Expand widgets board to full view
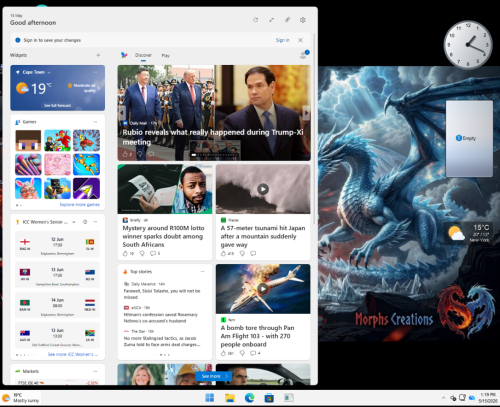 click(x=271, y=20)
